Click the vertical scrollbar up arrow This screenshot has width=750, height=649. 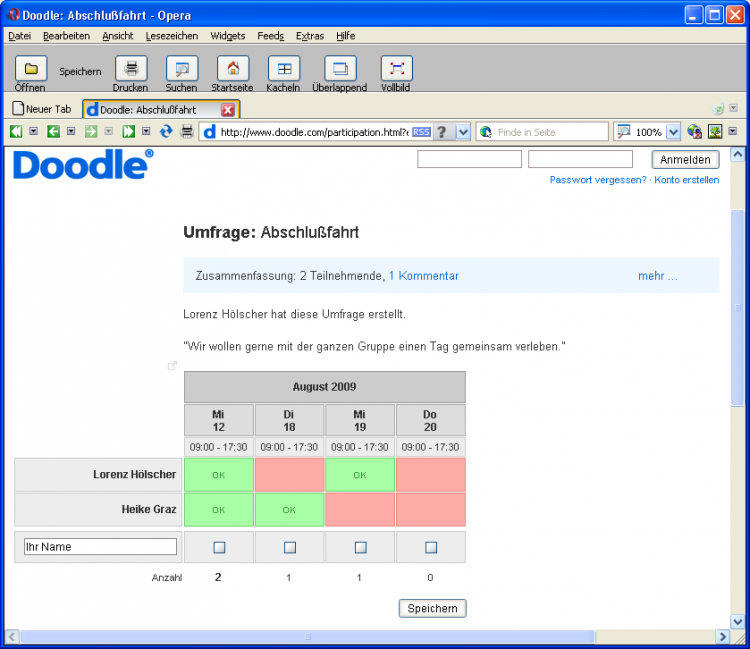pyautogui.click(x=738, y=154)
